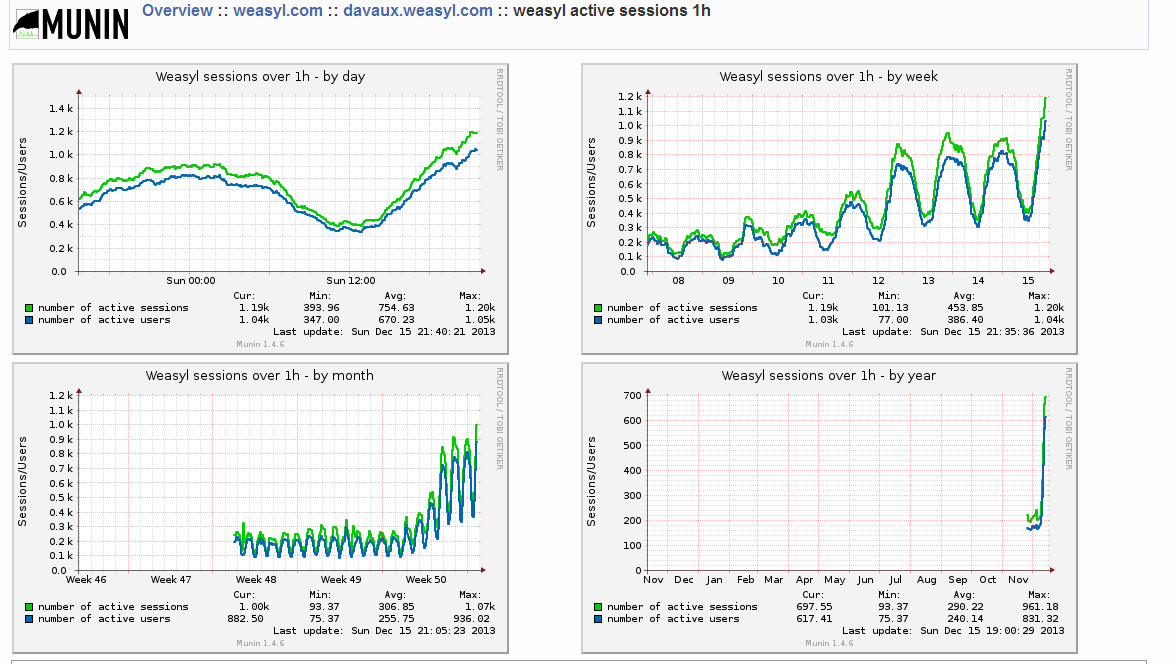Click the Munin logo
The image size is (1174, 664).
71,24
